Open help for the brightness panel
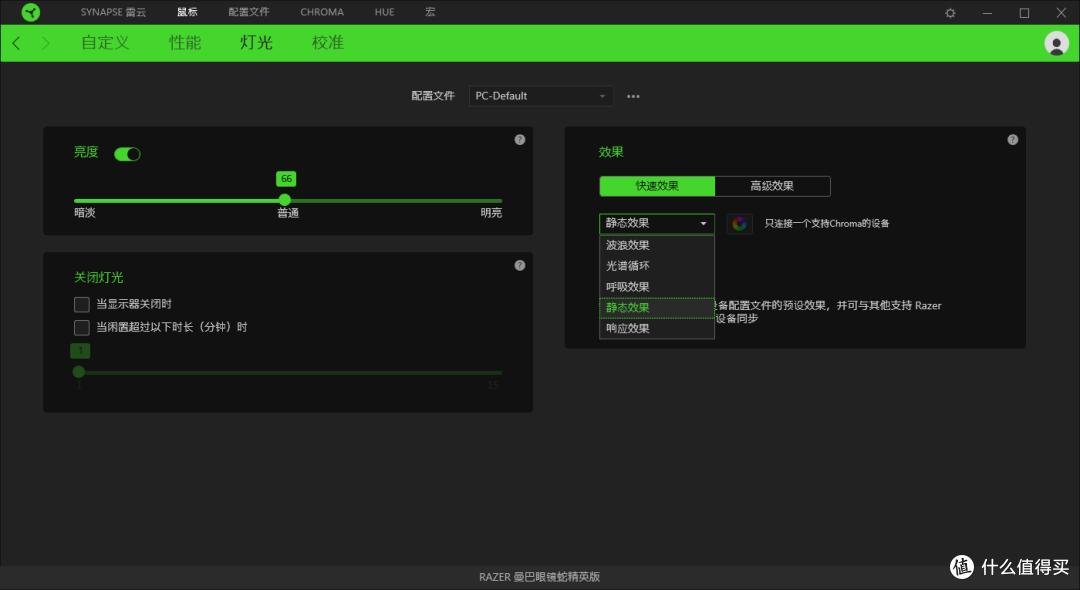 [x=519, y=140]
